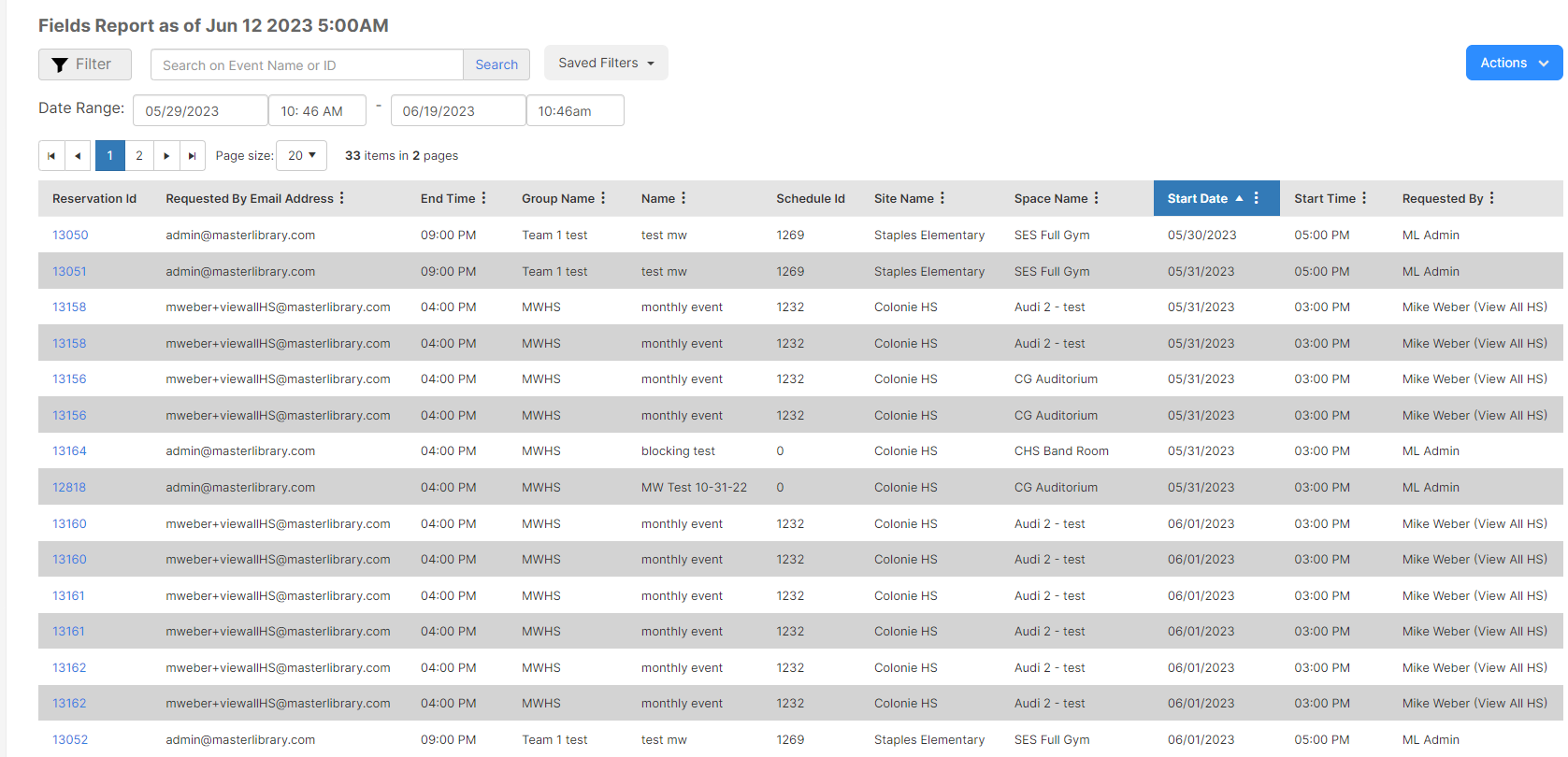Open reservation 12818 link
This screenshot has width=1568, height=757.
point(69,488)
